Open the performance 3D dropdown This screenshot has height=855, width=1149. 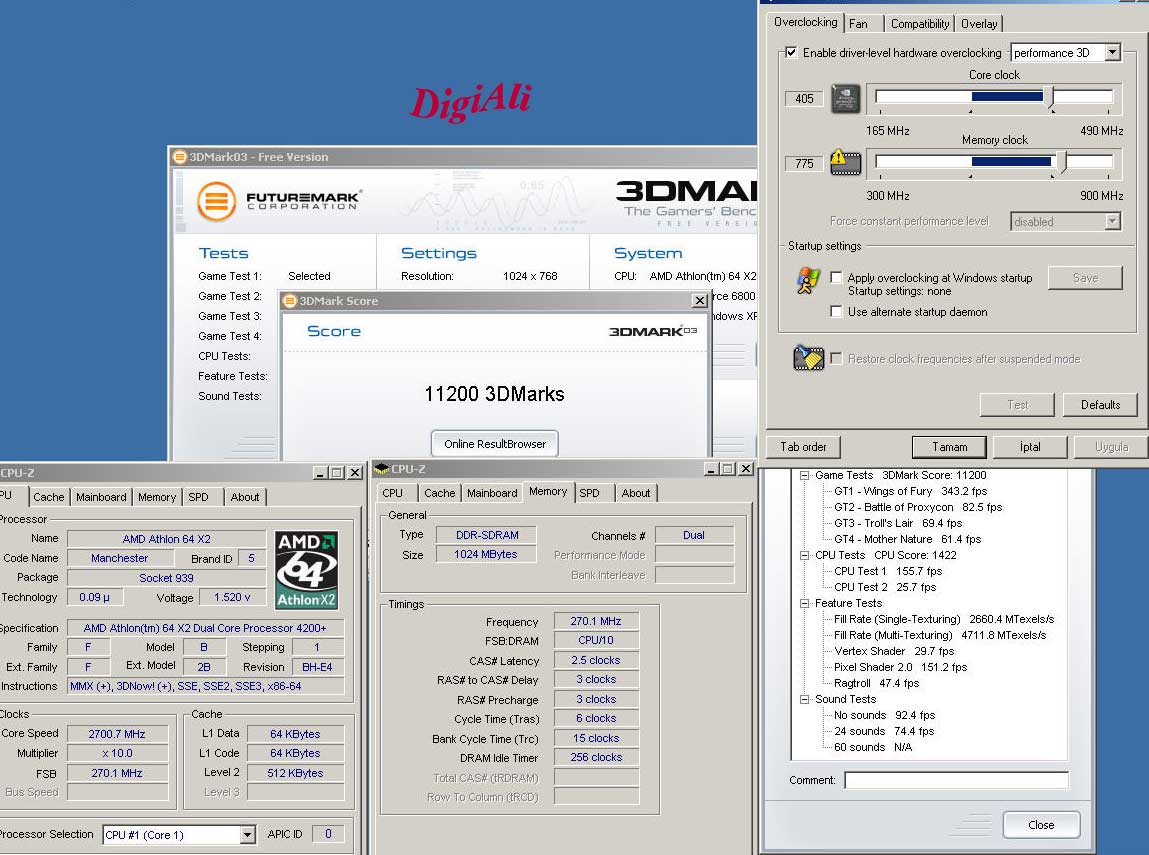(1113, 52)
